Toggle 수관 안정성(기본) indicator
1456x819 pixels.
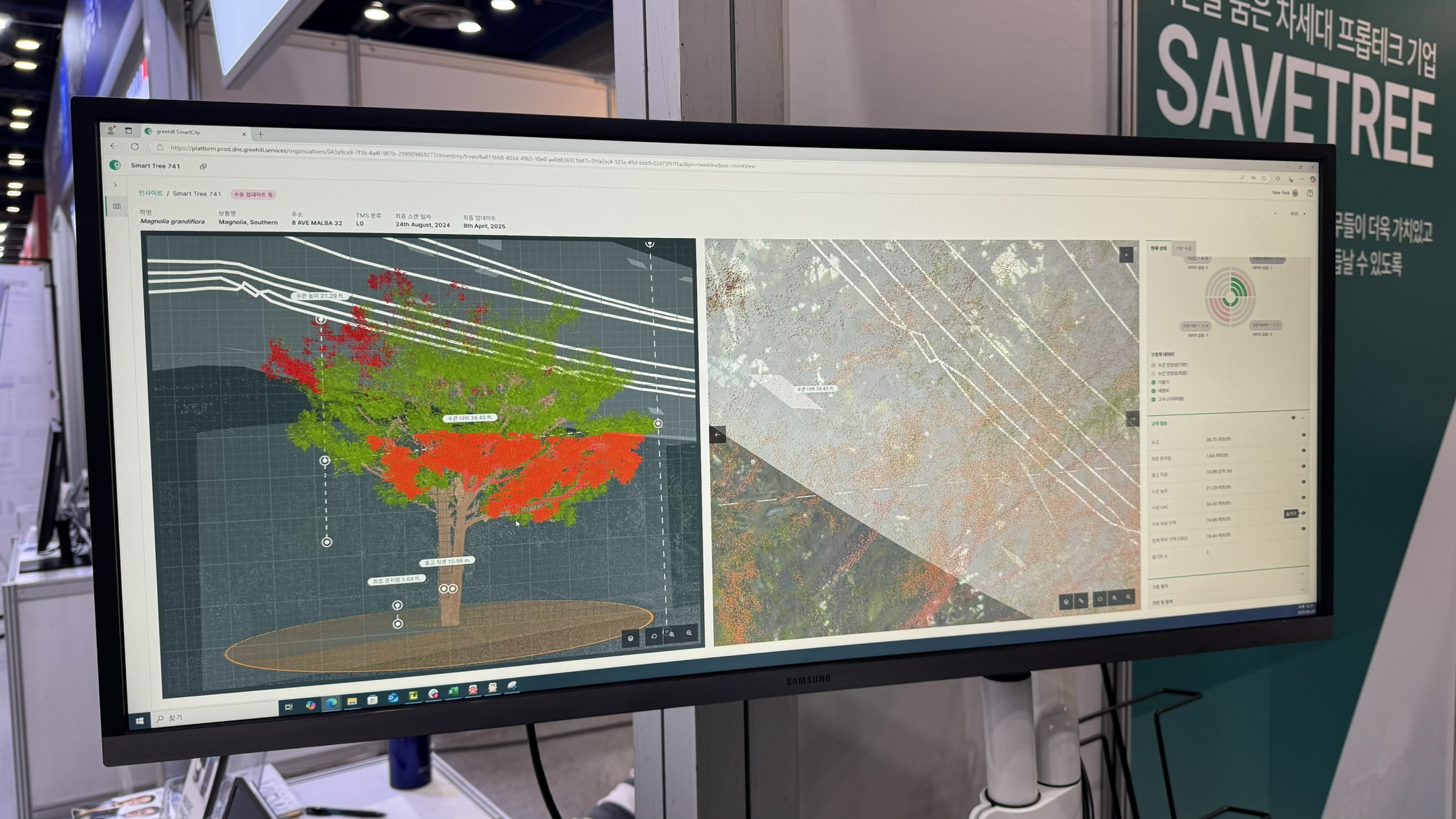1154,365
